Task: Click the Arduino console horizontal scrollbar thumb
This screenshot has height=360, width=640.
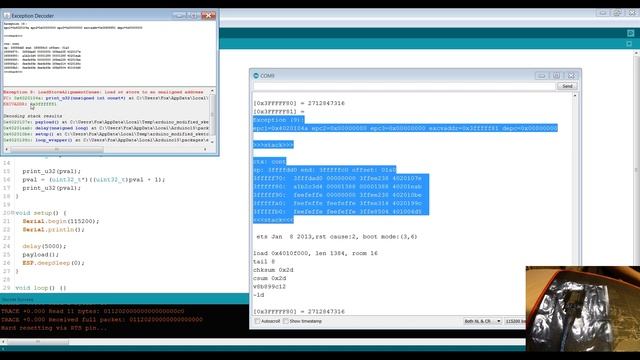Action: tap(38, 342)
